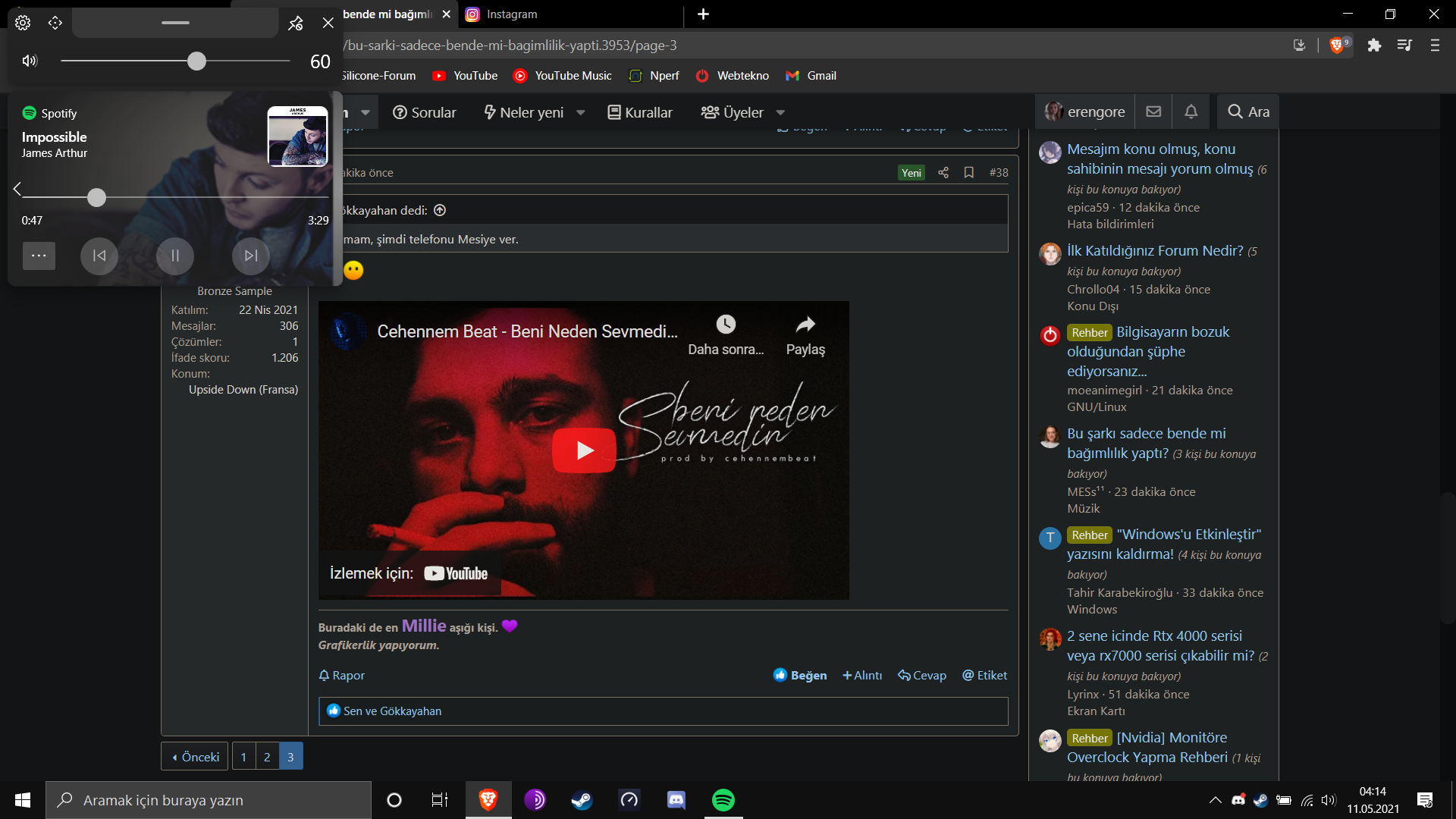Expand the Neler yeni dropdown arrow
This screenshot has width=1456, height=819.
point(581,113)
